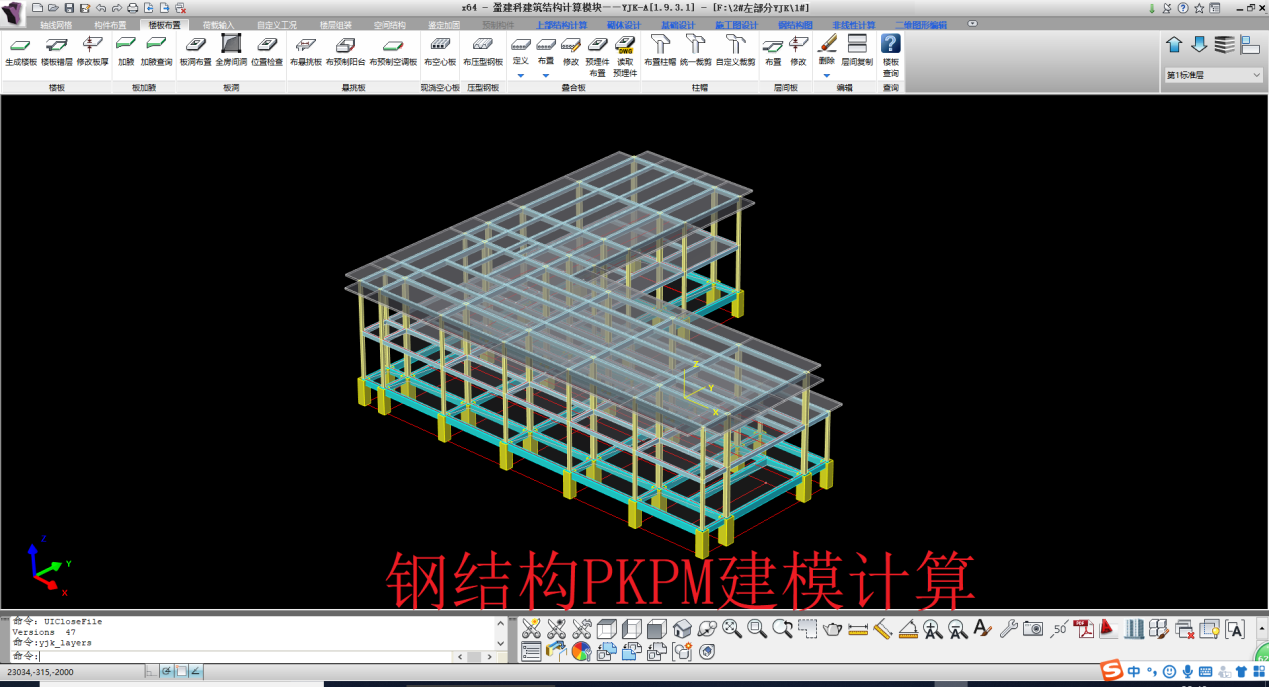This screenshot has width=1269, height=687.
Task: Select the 布压型钢板 profiled steel deck tool
Action: (x=483, y=51)
